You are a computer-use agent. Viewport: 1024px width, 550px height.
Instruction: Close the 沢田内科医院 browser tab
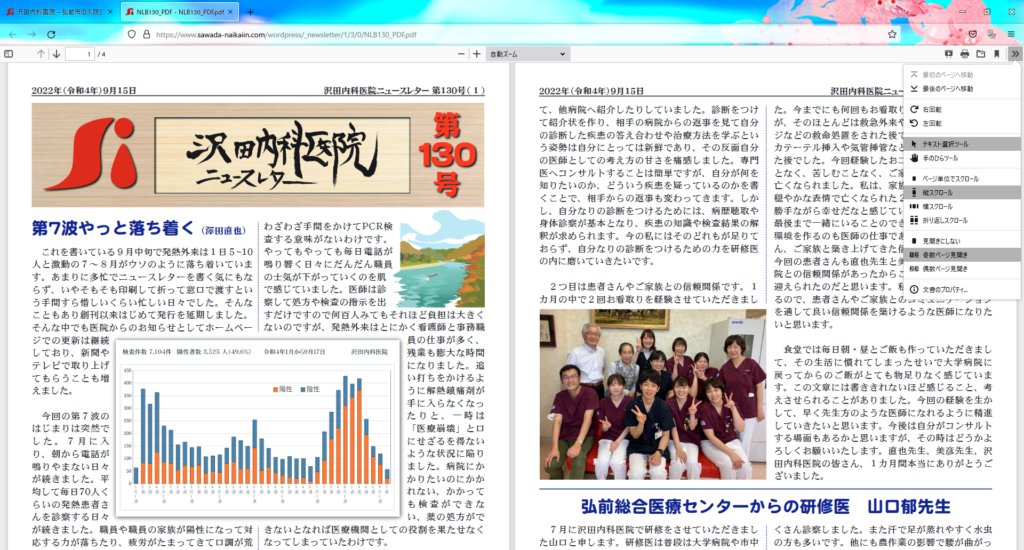(110, 12)
